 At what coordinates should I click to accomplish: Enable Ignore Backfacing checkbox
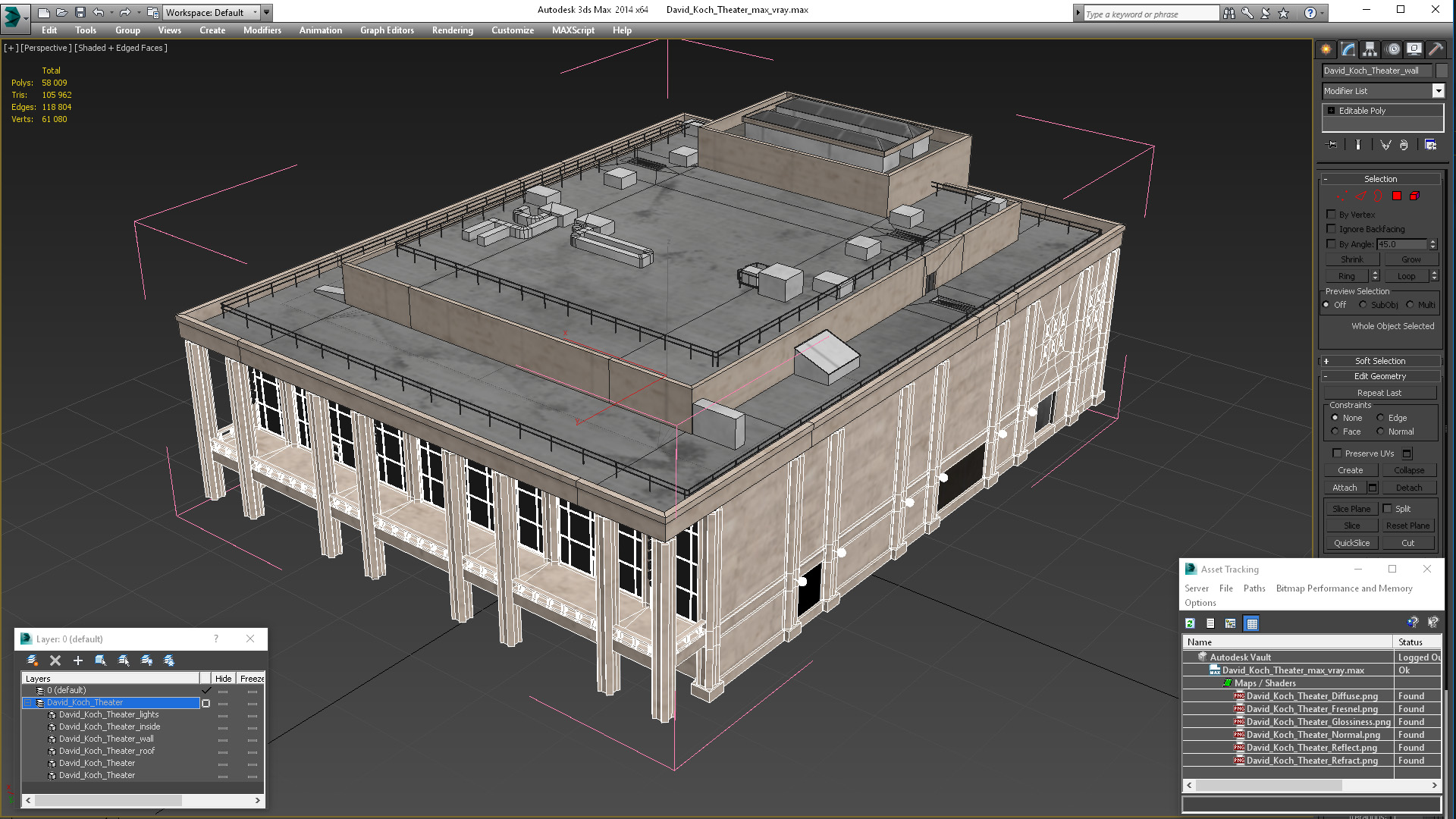(x=1332, y=228)
